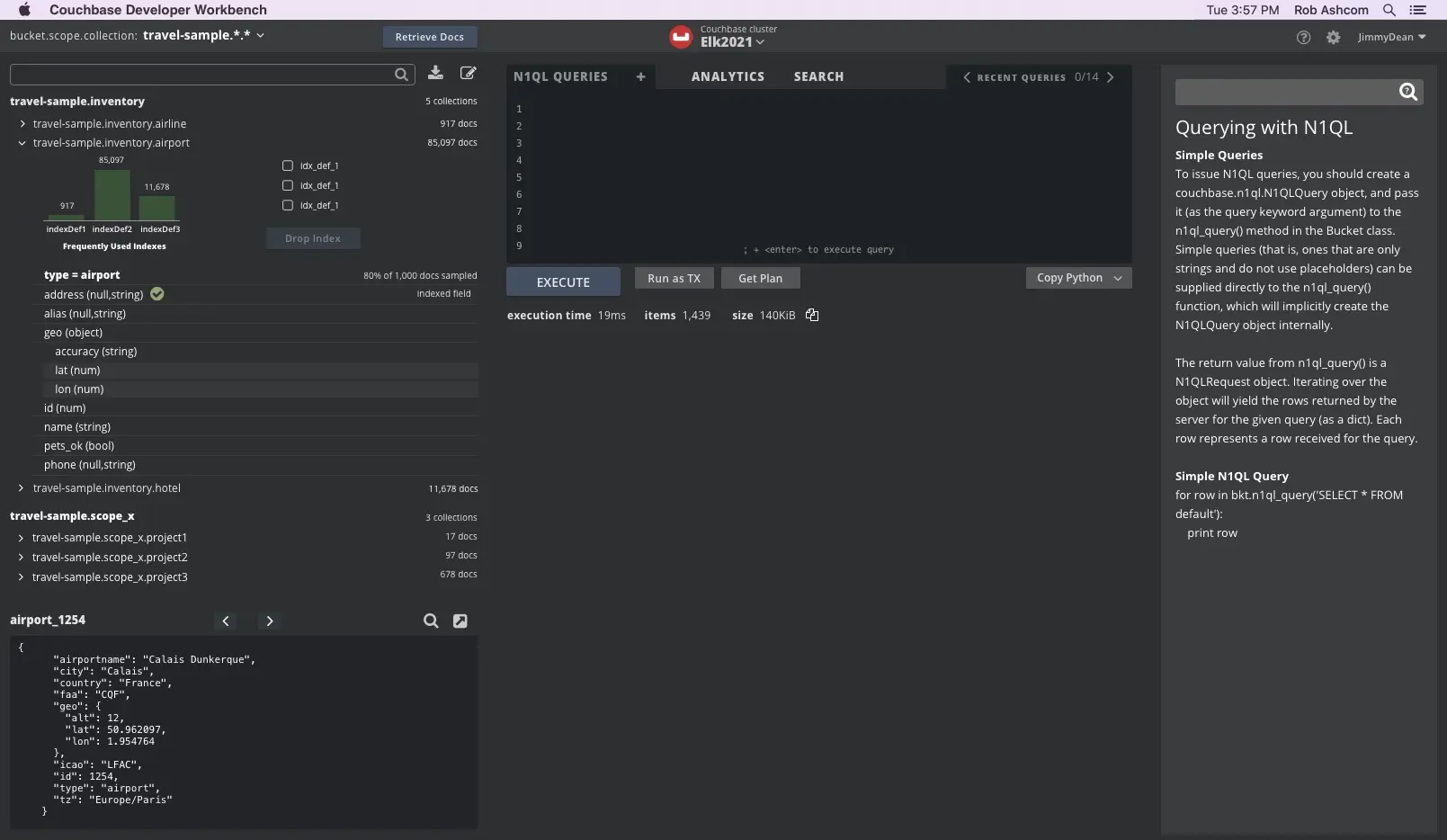Click EXECUTE button

(x=563, y=281)
